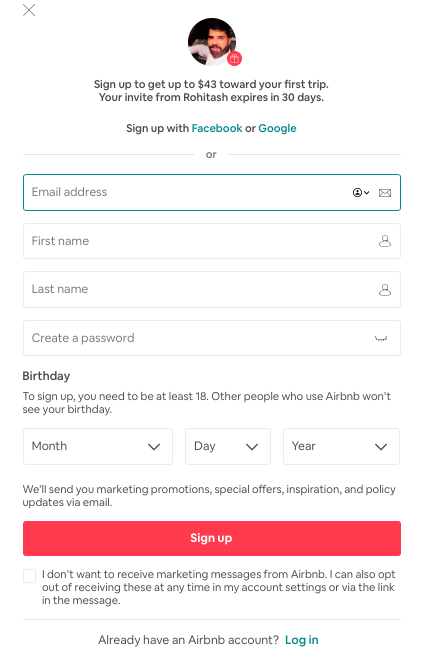
Task: Click into the First name field
Action: 212,241
